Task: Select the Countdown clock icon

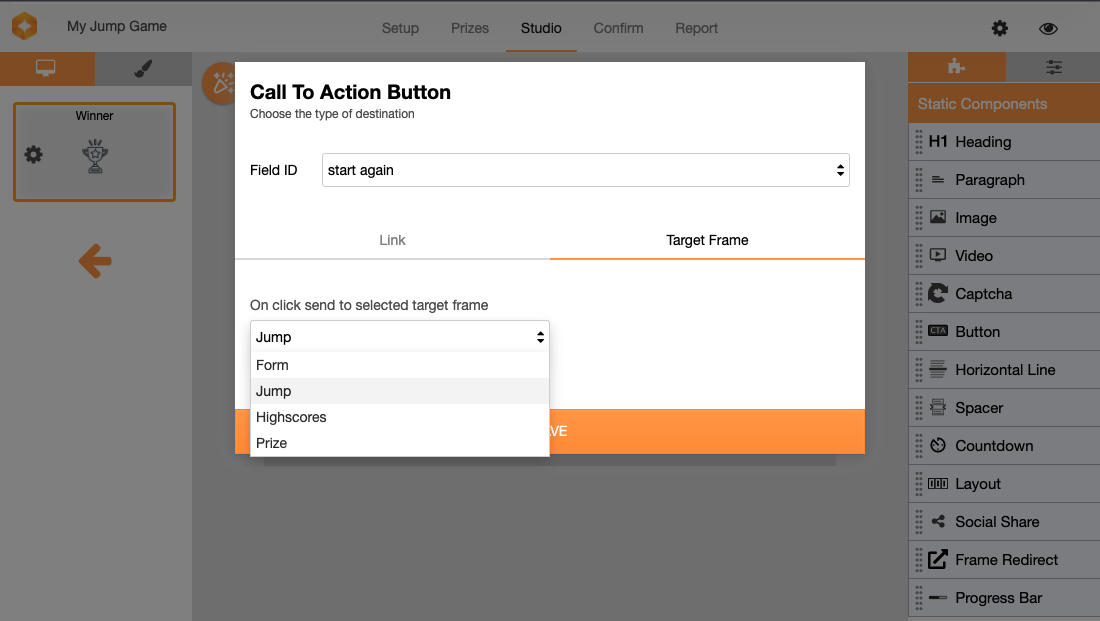Action: pos(938,446)
